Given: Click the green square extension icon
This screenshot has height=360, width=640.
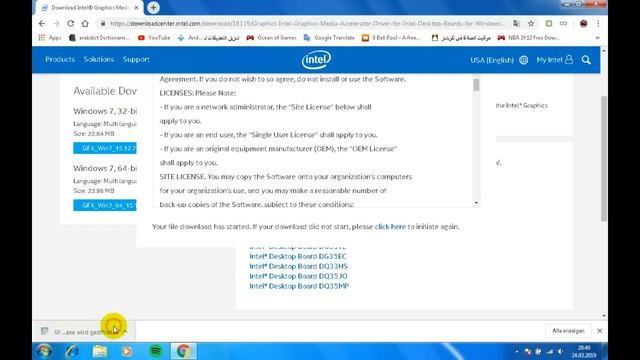Looking at the screenshot, I should (x=549, y=24).
